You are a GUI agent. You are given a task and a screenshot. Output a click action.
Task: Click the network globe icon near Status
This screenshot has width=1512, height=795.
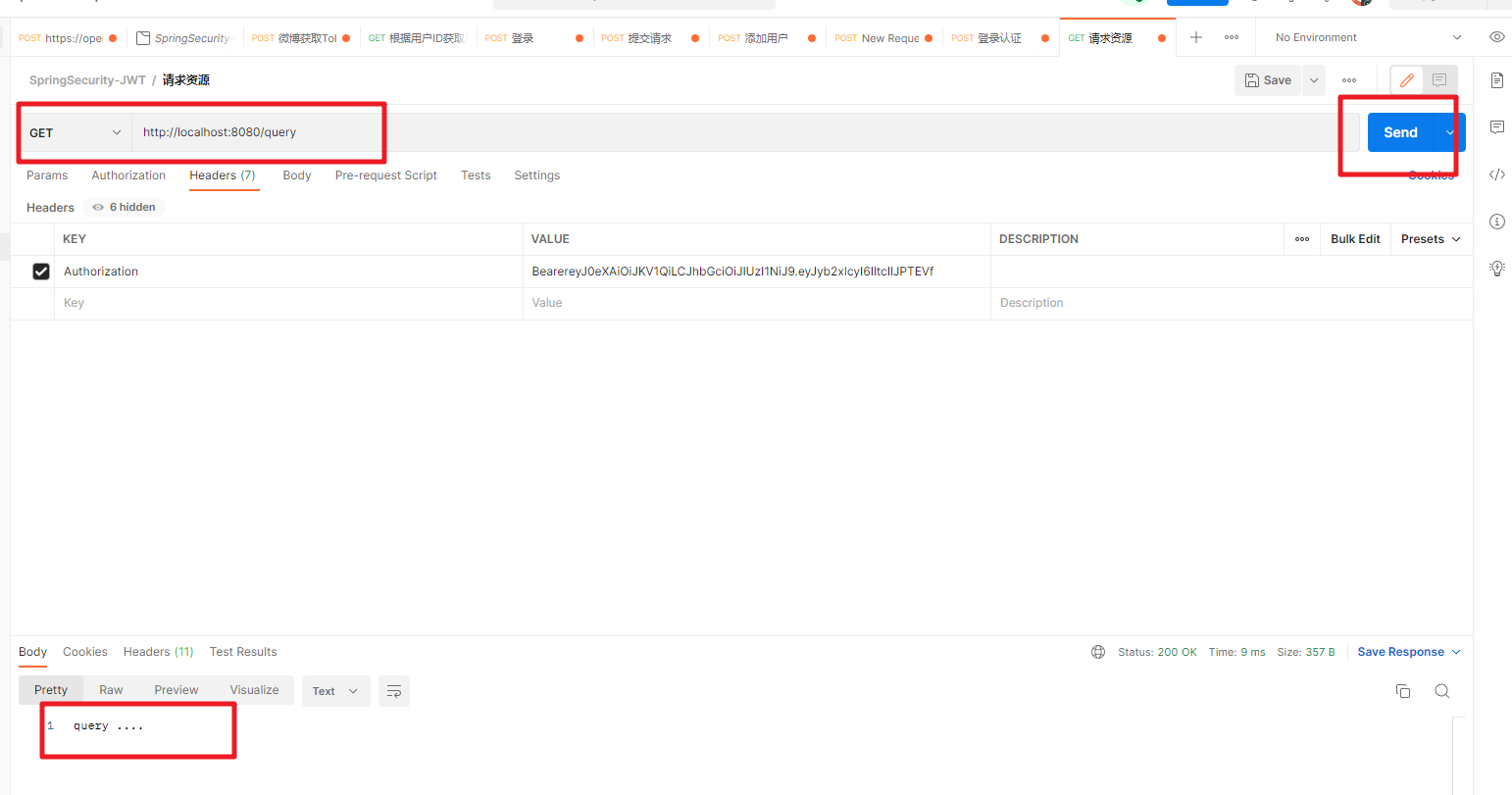tap(1098, 652)
